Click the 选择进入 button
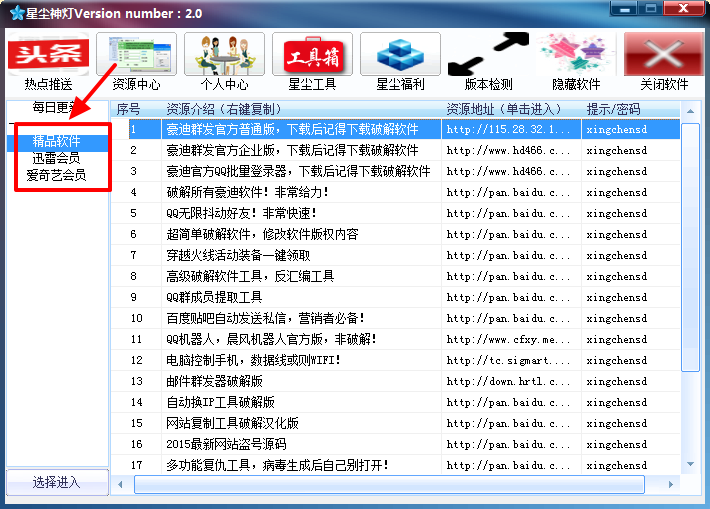Image resolution: width=710 pixels, height=509 pixels. [x=57, y=482]
